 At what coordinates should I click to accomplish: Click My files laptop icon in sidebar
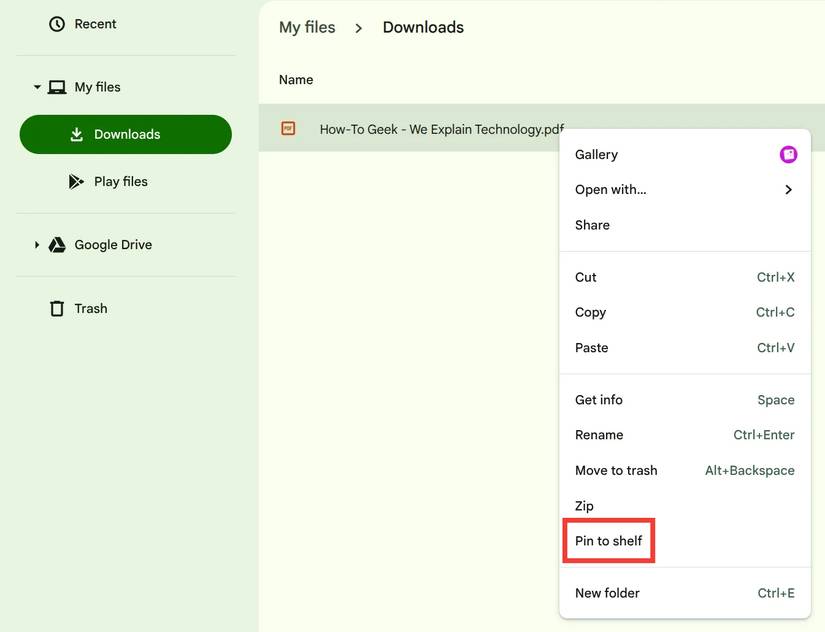tap(56, 86)
